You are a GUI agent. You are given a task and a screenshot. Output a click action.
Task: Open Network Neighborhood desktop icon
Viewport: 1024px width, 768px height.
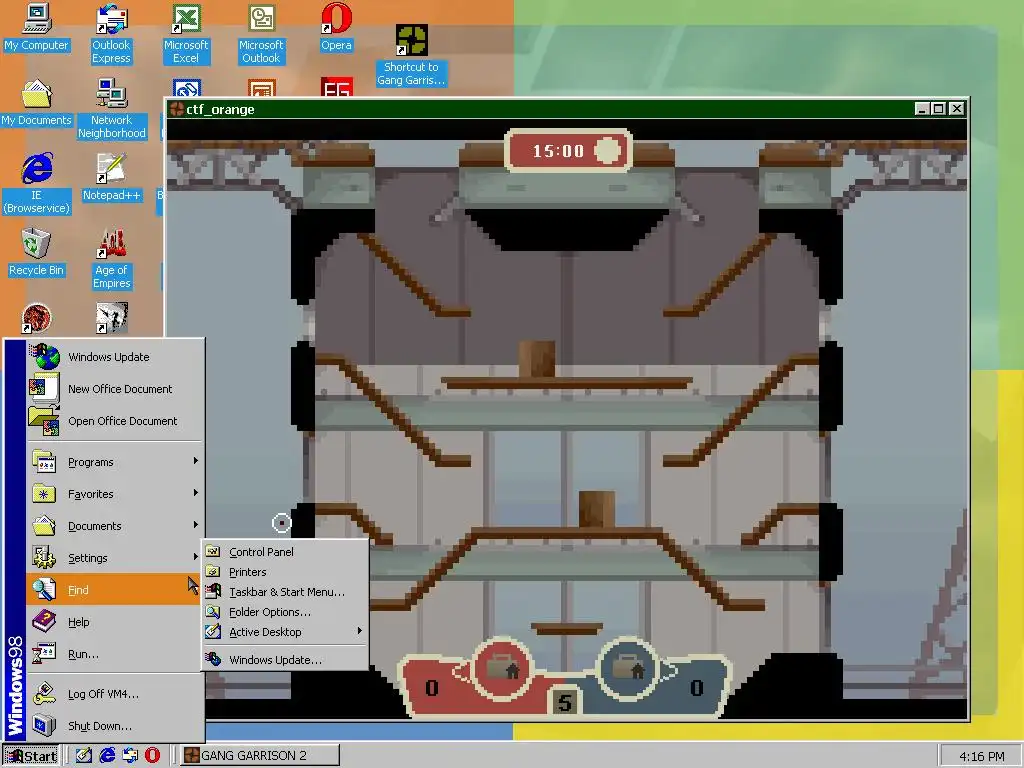pyautogui.click(x=112, y=108)
